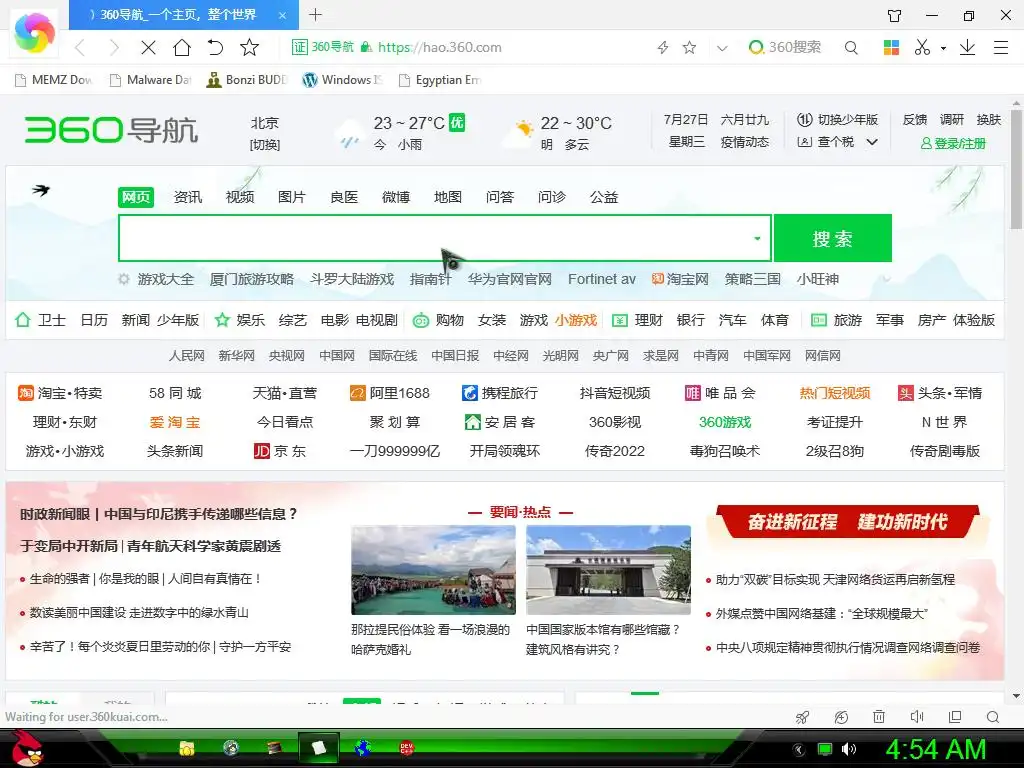Click status bar zoom magnifier icon
The image size is (1024, 768).
coord(993,717)
